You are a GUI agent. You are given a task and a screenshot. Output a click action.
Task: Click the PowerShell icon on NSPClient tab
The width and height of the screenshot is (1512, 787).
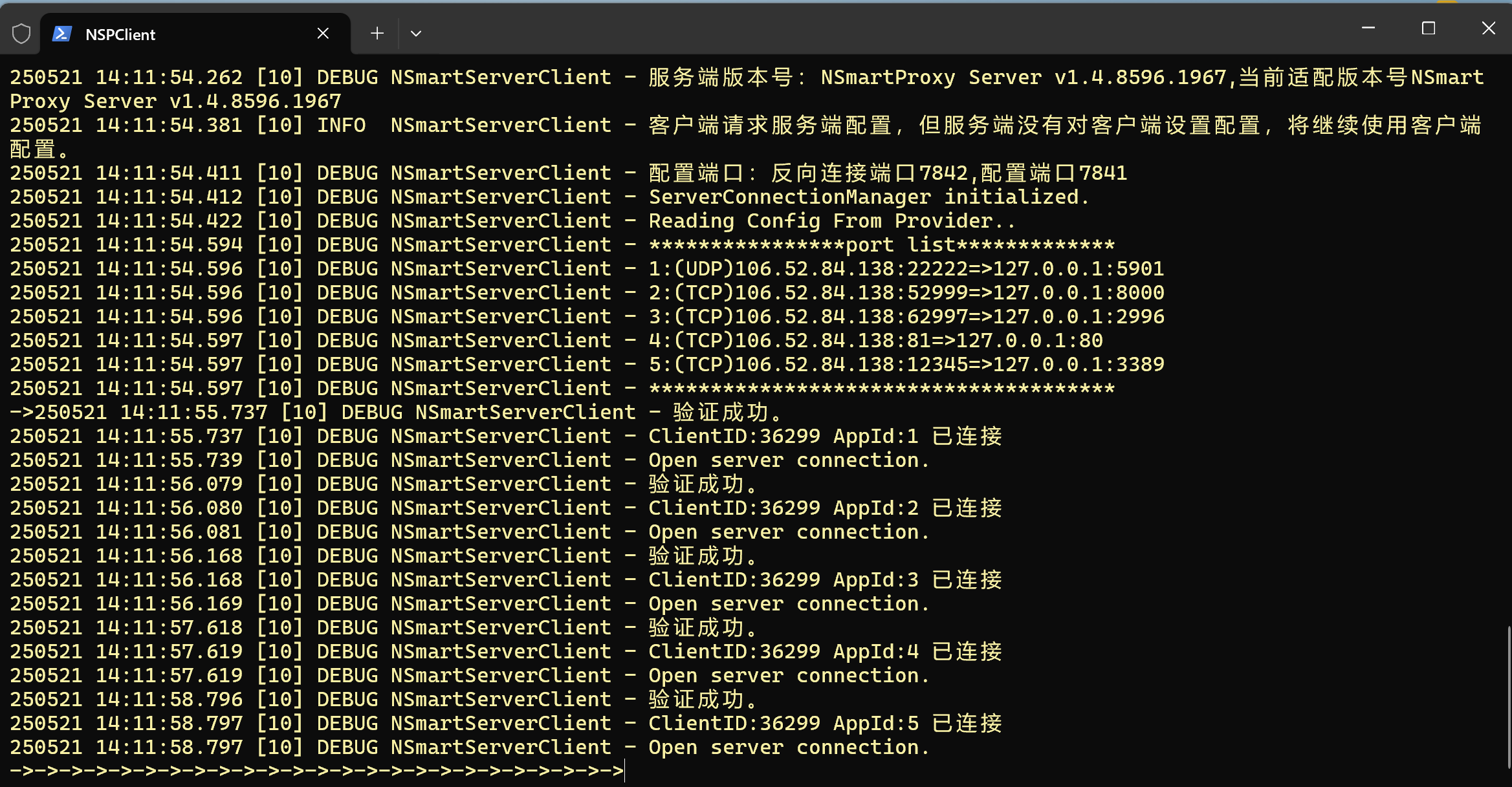pyautogui.click(x=62, y=34)
